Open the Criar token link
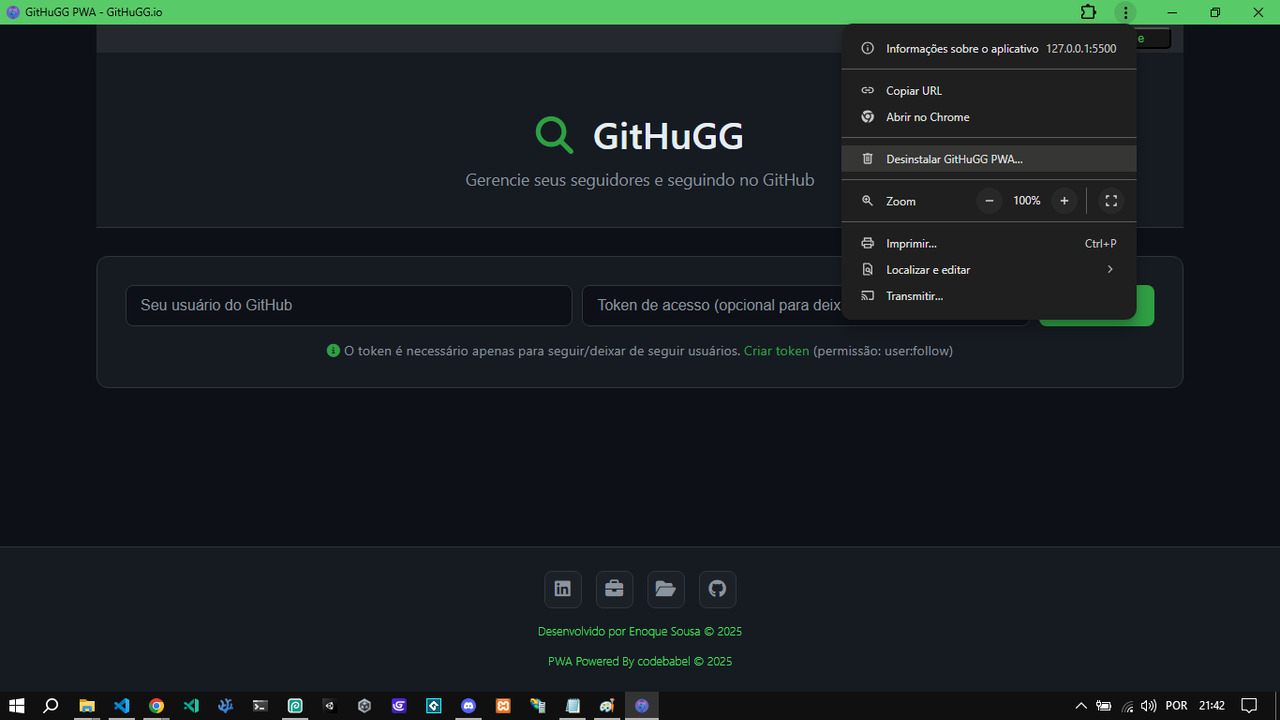 click(776, 351)
